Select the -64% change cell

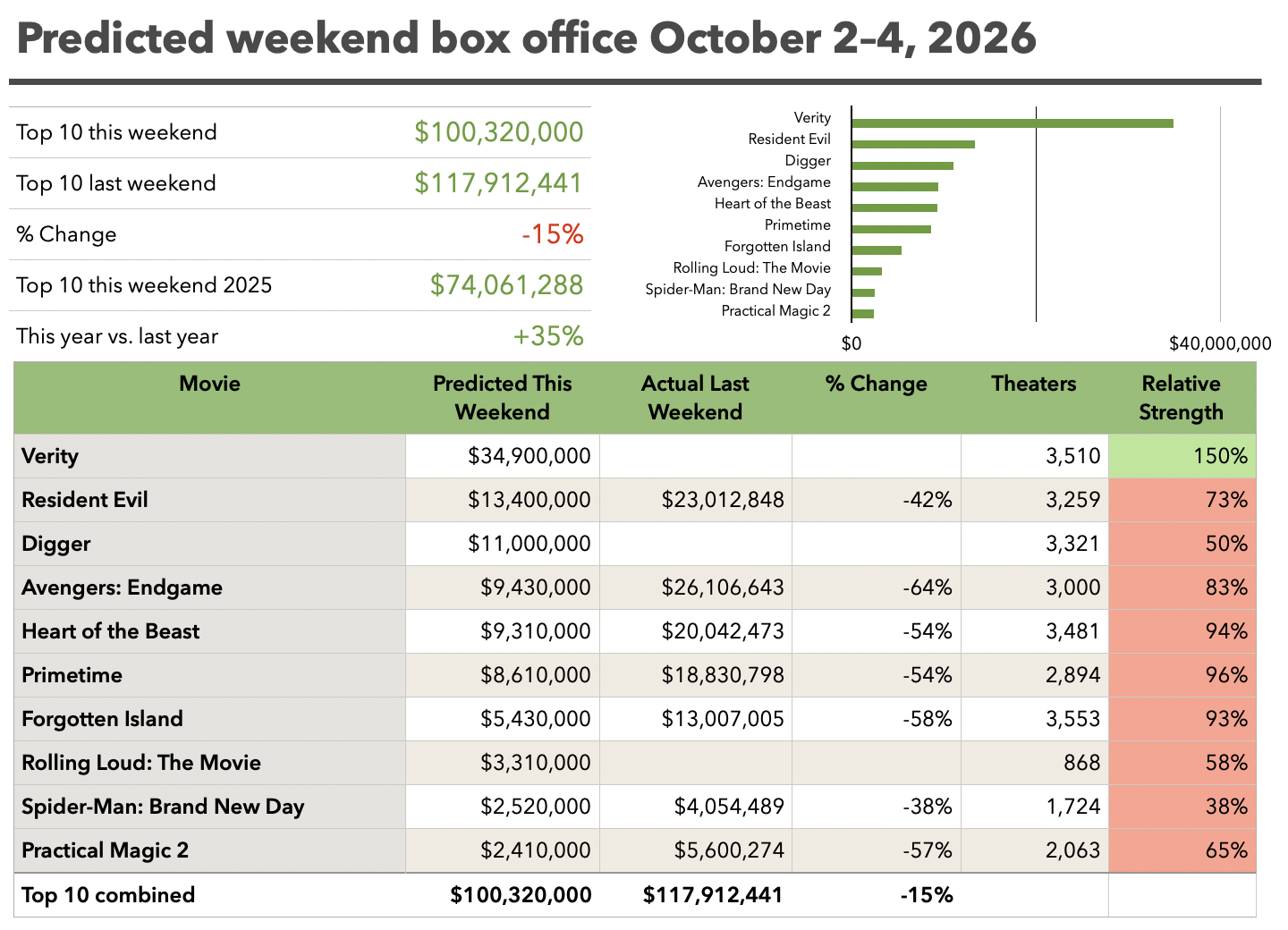[877, 588]
